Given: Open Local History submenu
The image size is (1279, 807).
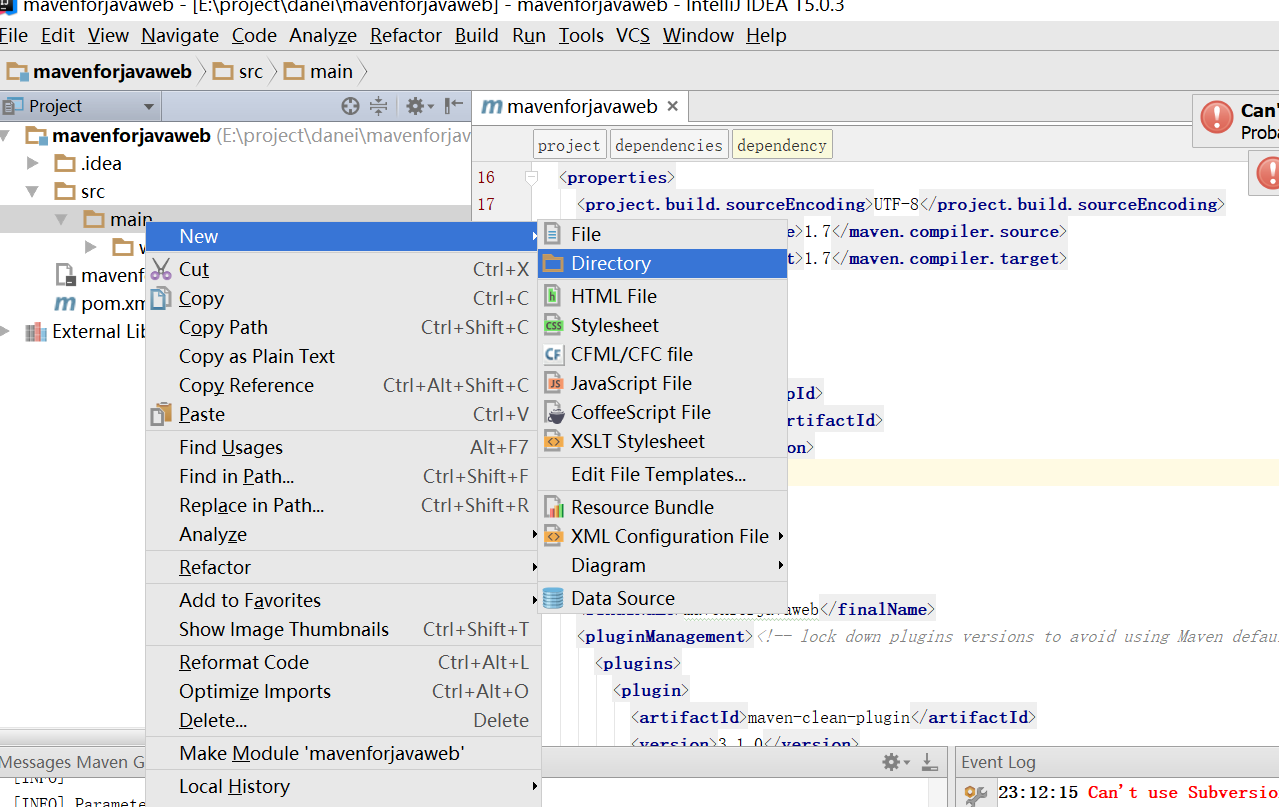Looking at the screenshot, I should click(x=343, y=786).
